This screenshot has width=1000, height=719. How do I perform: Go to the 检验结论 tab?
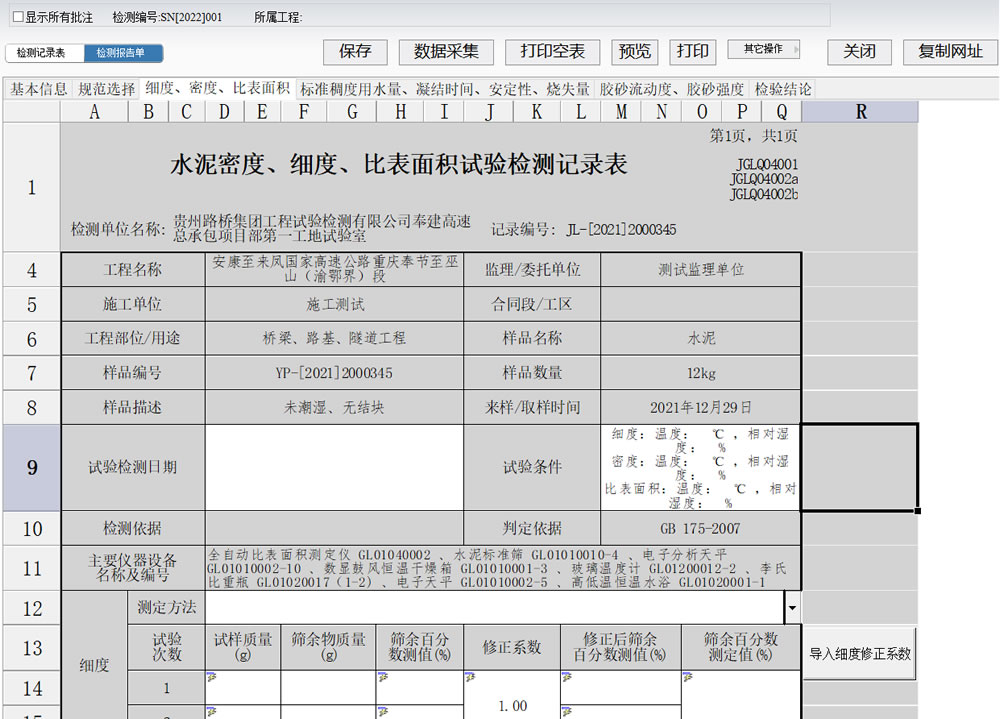[782, 89]
